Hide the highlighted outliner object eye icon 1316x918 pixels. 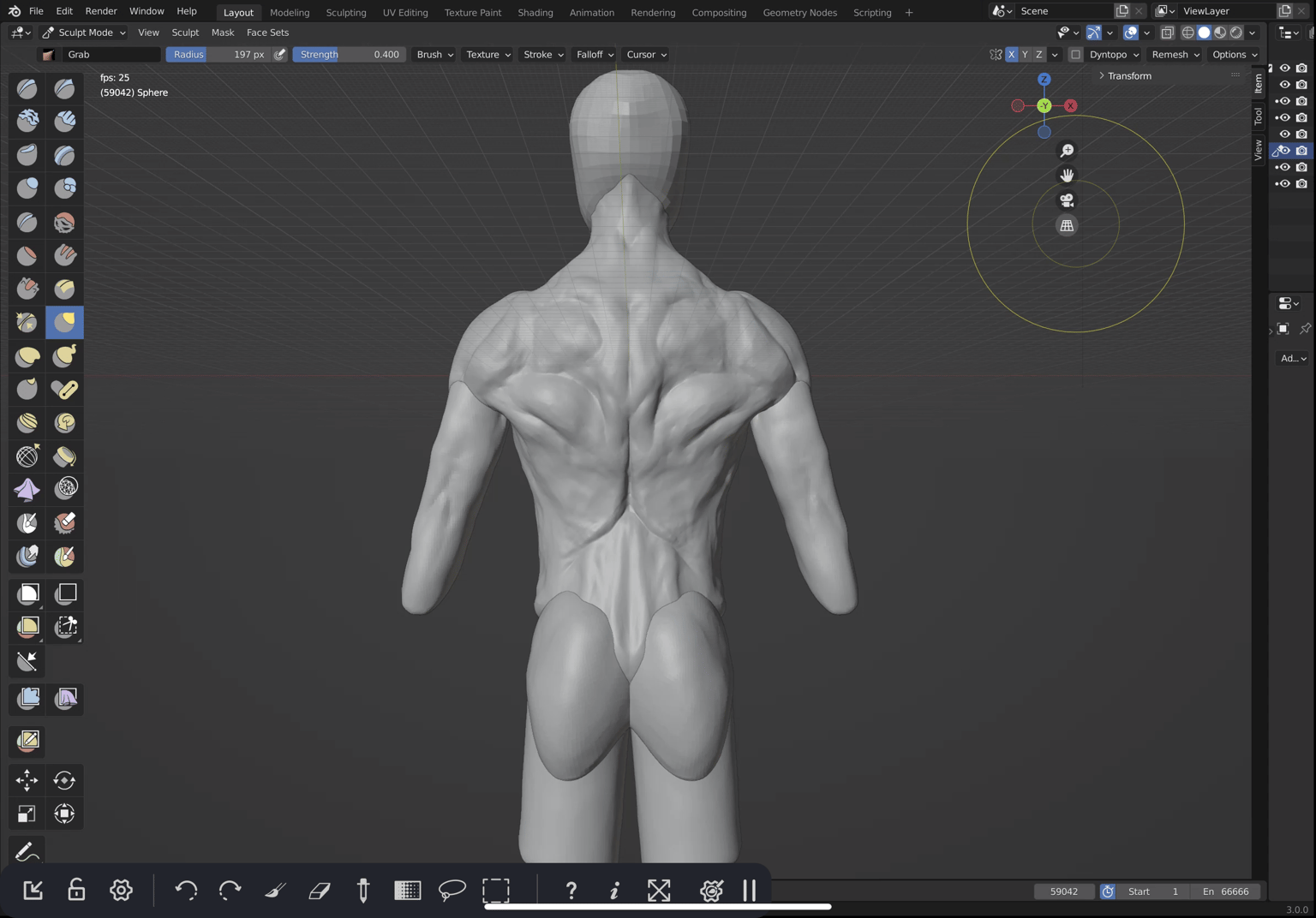[x=1284, y=151]
